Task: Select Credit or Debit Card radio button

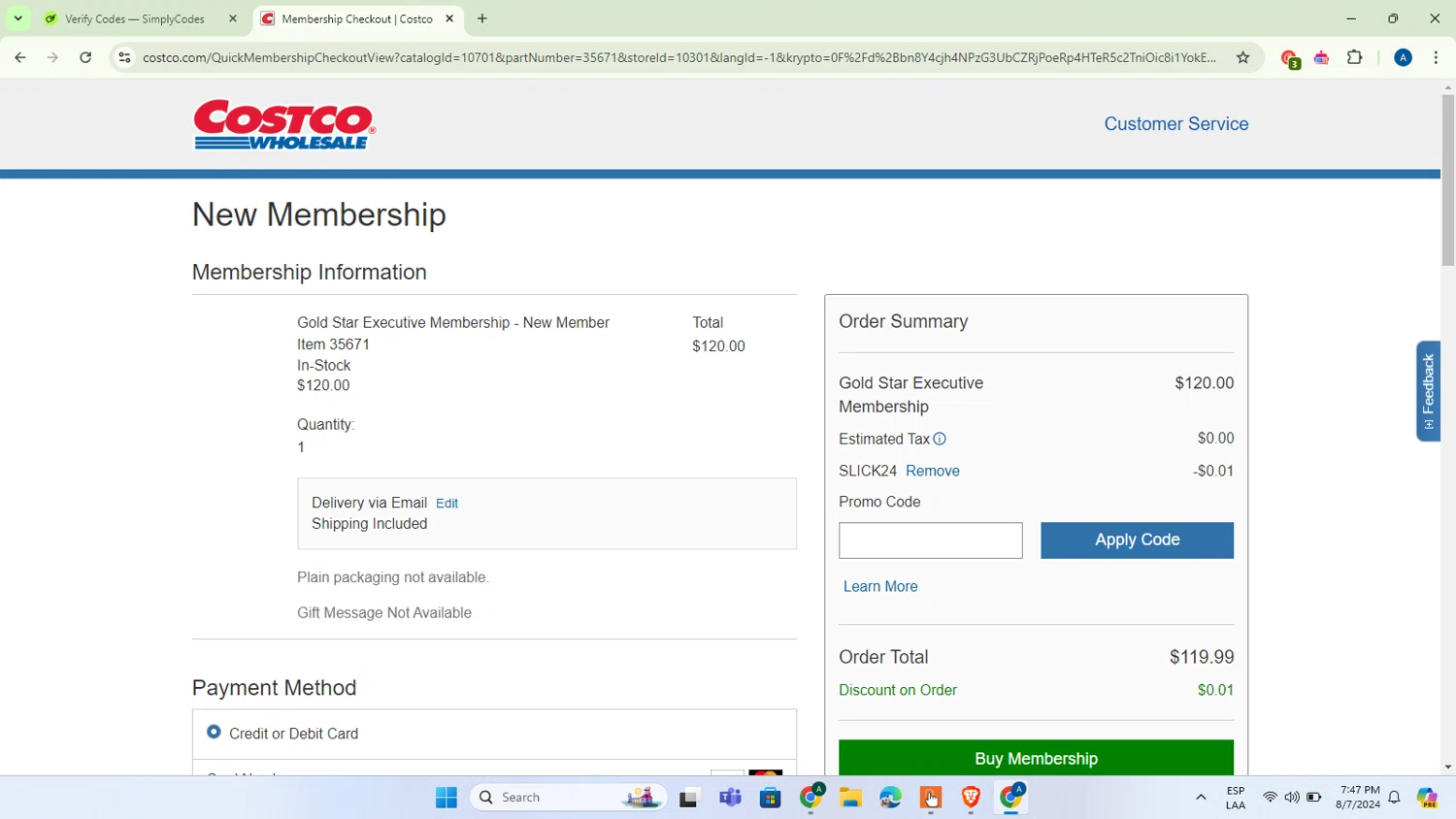Action: point(214,732)
